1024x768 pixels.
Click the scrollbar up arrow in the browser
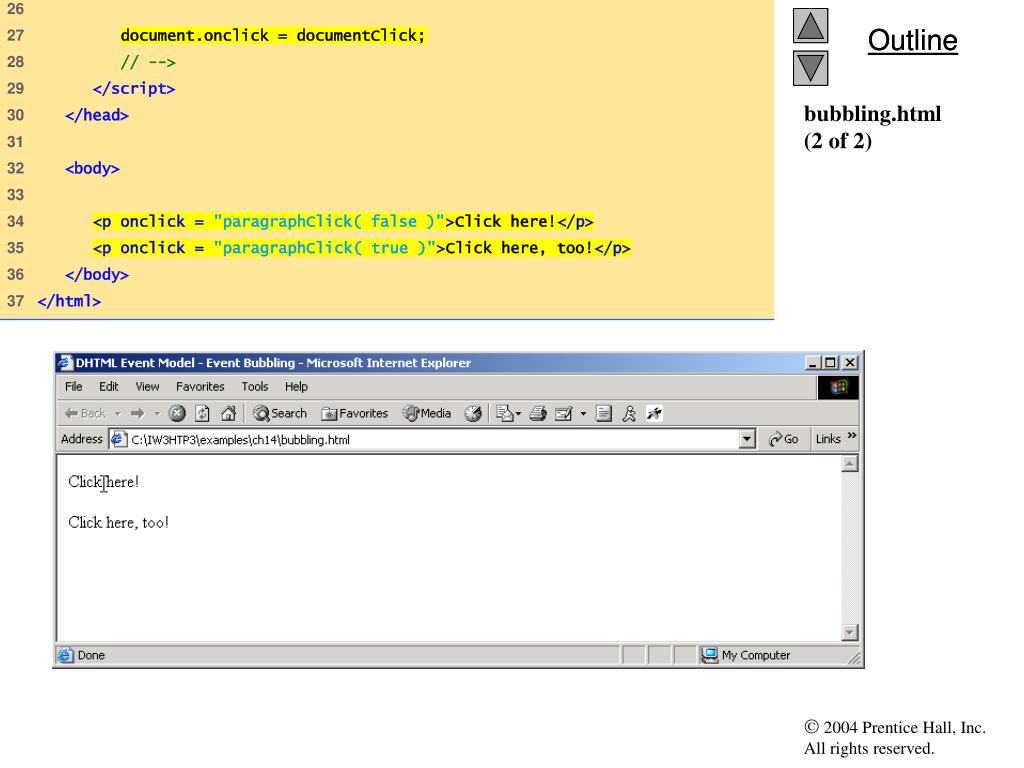850,464
